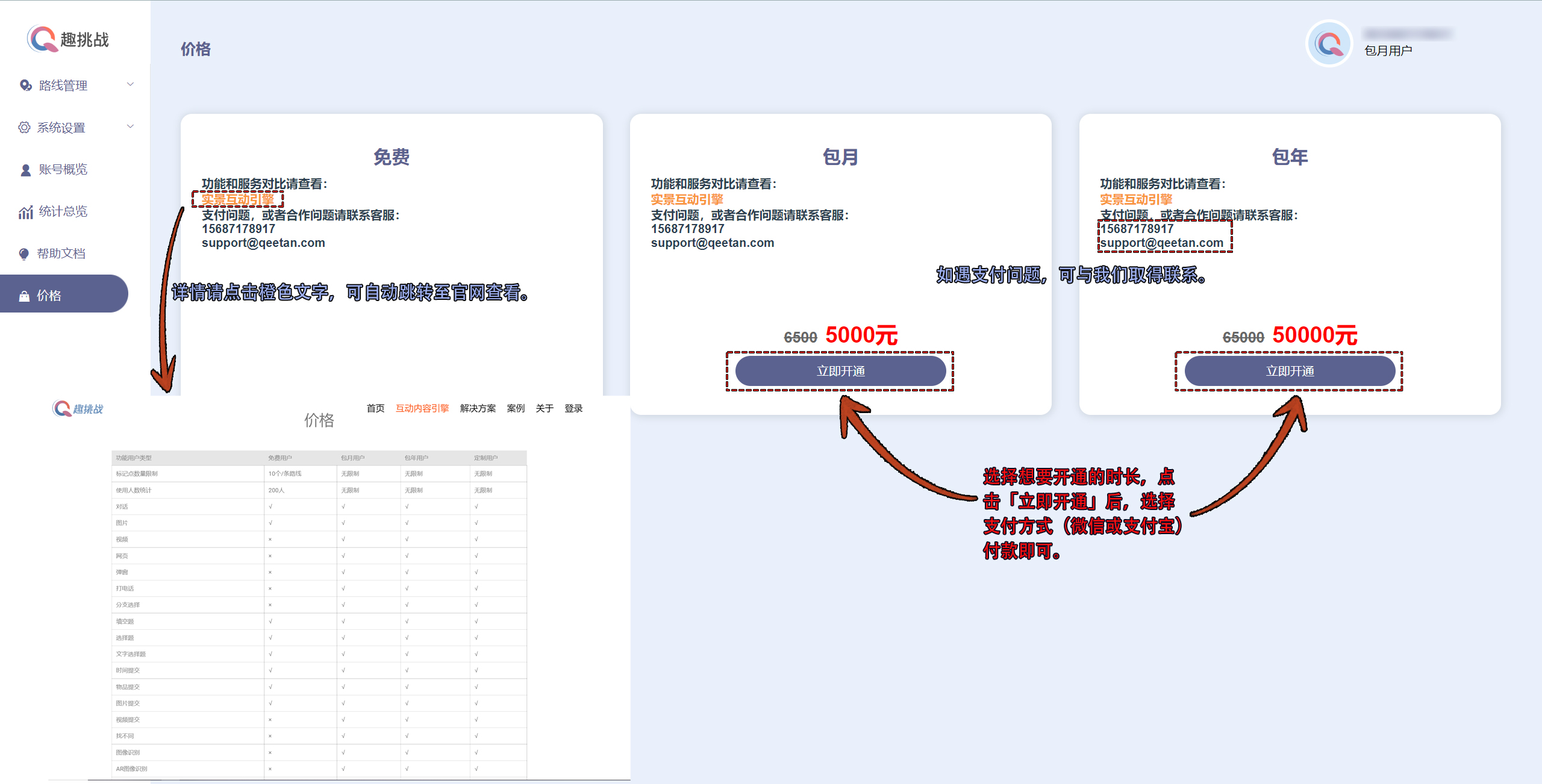
Task: Click 立即开通 for monthly plan
Action: coord(840,371)
